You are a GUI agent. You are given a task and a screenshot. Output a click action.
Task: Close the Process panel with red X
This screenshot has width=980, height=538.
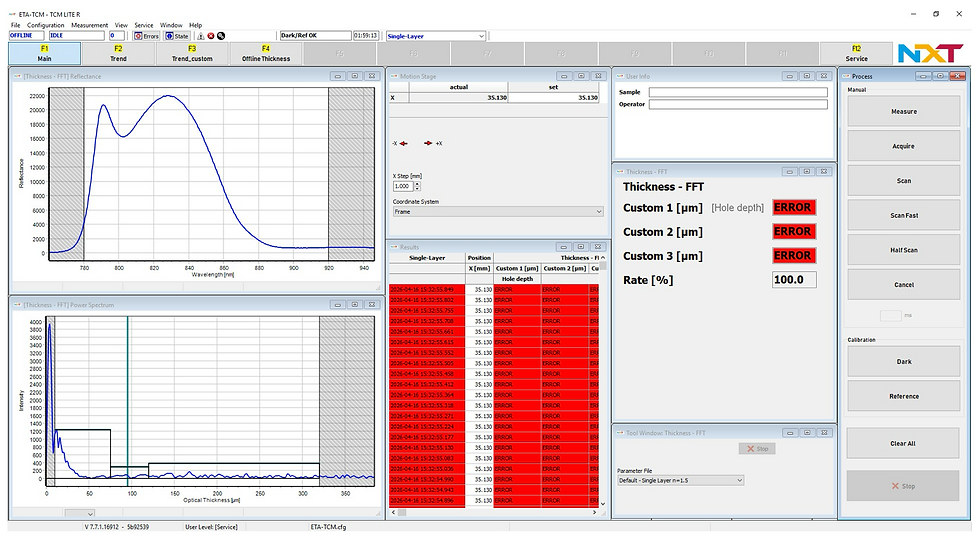pos(958,76)
